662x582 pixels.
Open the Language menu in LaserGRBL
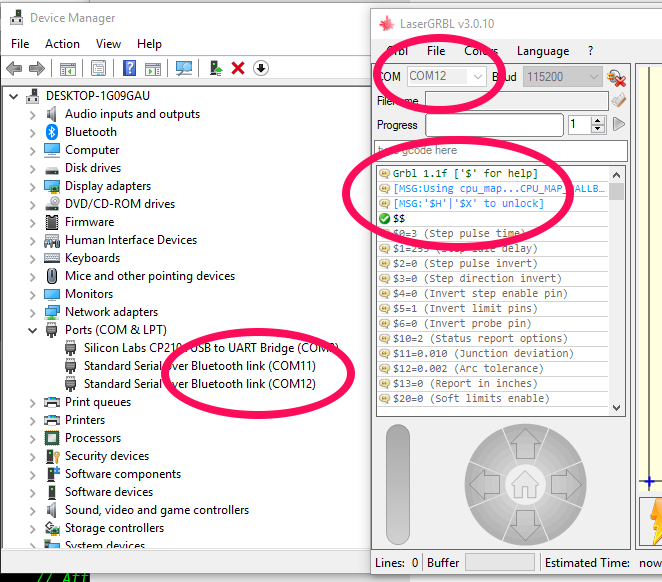tap(542, 51)
